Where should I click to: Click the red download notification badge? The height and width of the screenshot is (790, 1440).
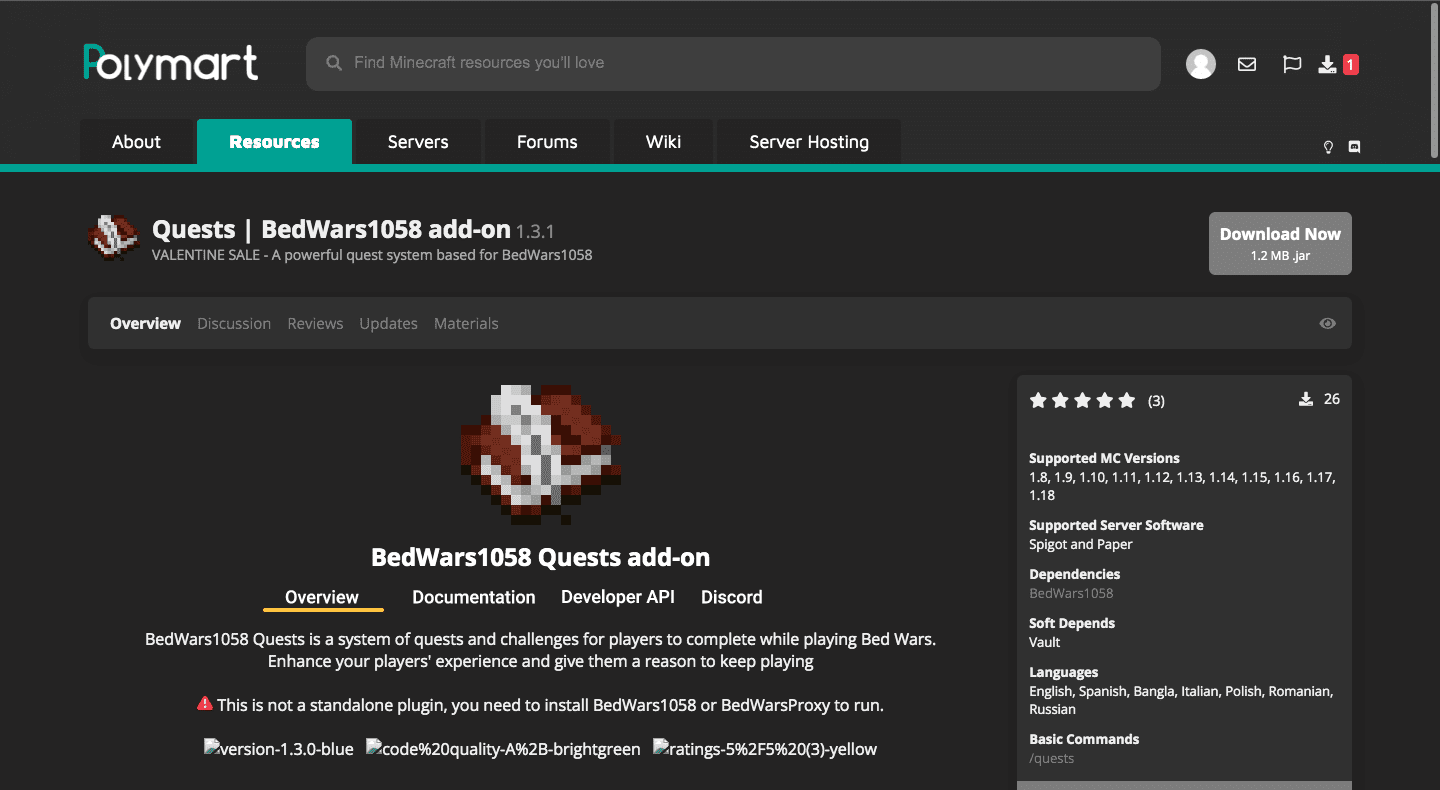pyautogui.click(x=1350, y=64)
